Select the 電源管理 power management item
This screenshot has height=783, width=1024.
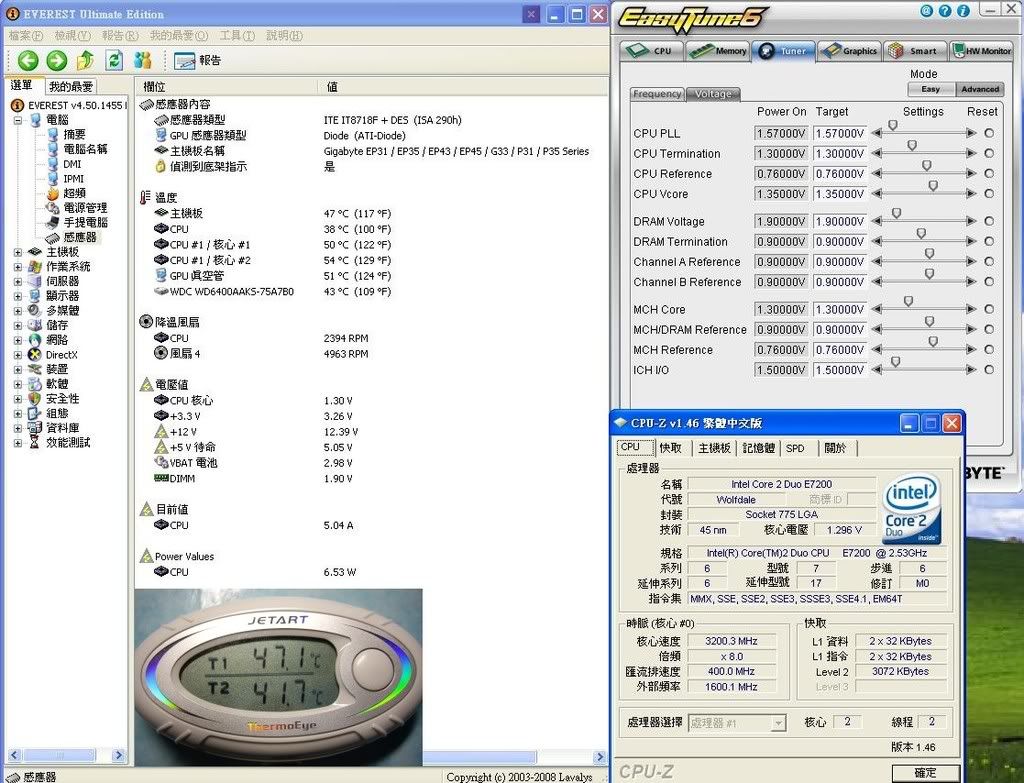click(x=85, y=208)
